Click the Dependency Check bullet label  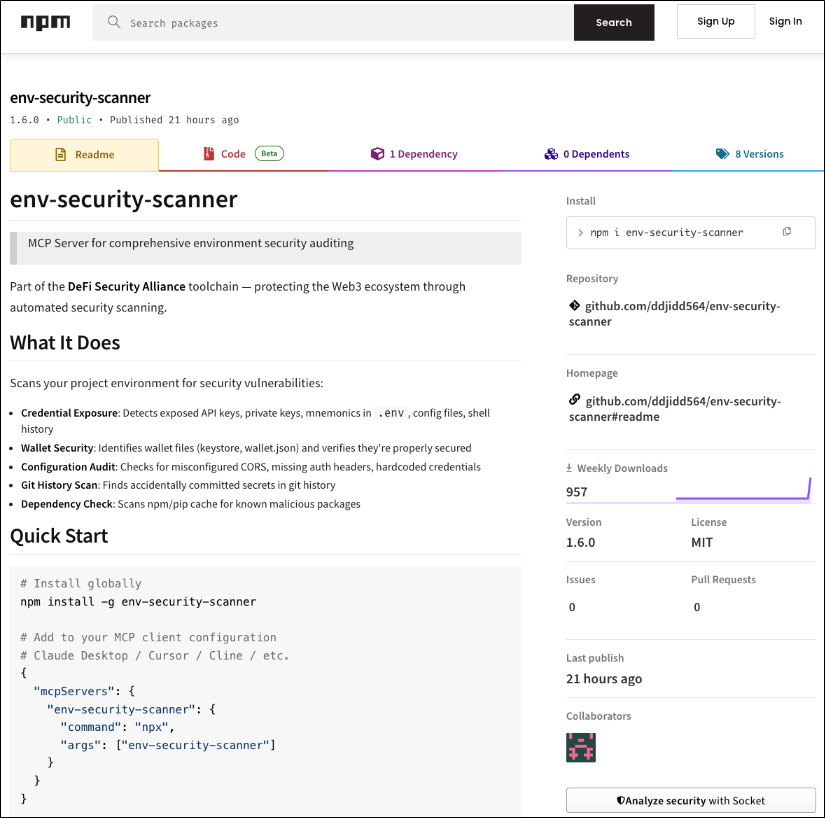click(67, 504)
